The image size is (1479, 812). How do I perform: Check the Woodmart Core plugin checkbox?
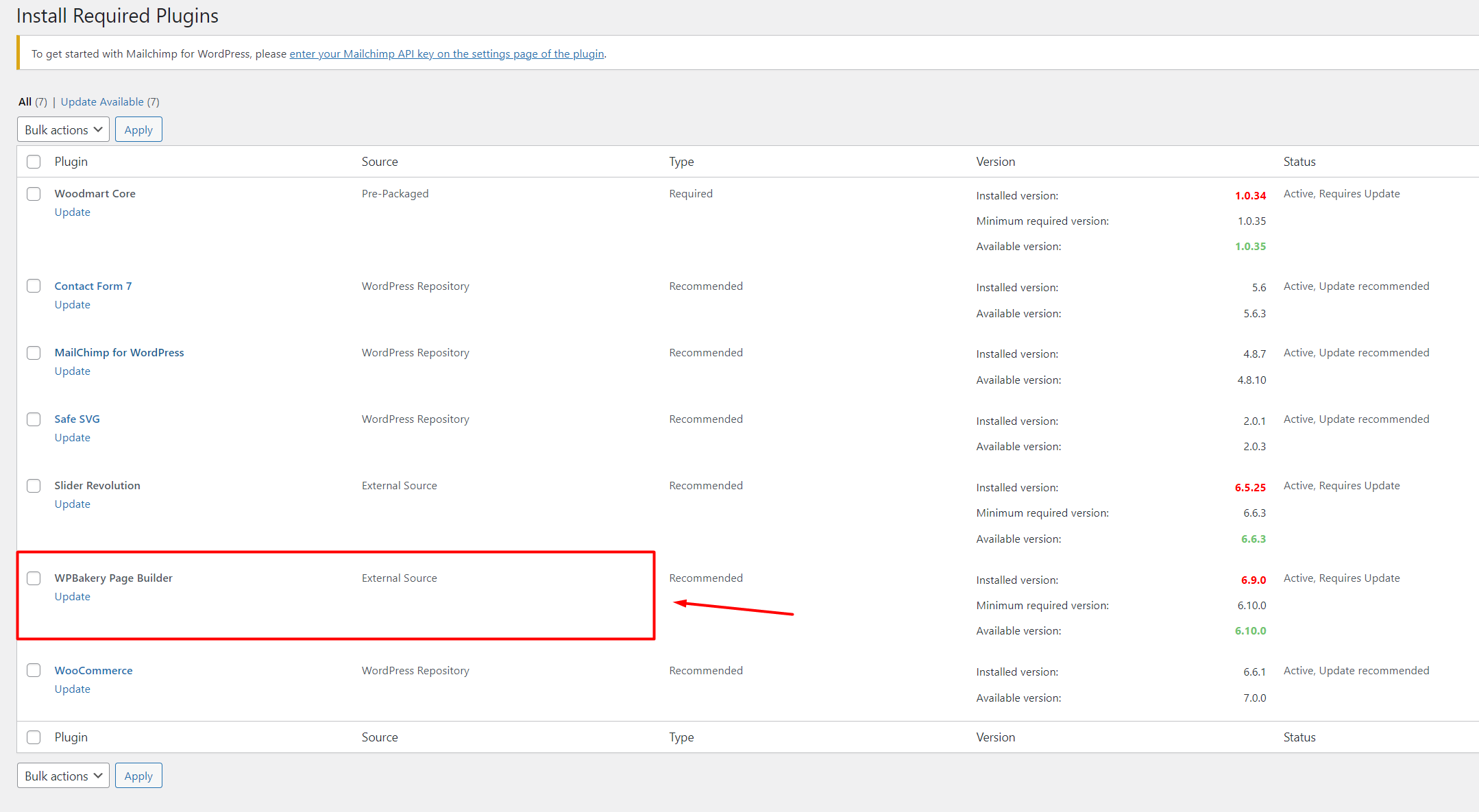(x=34, y=194)
